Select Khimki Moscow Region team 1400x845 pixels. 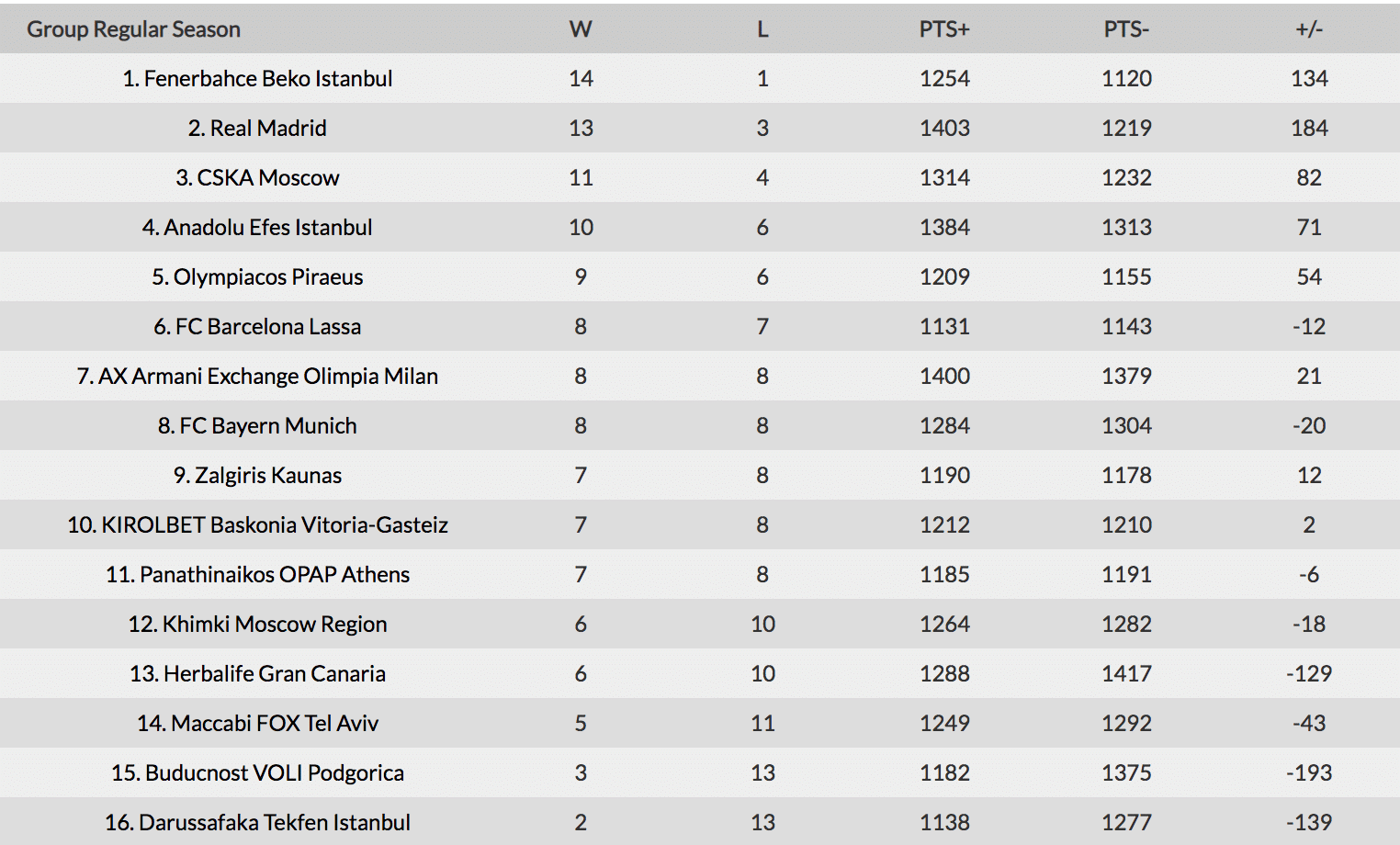[257, 625]
